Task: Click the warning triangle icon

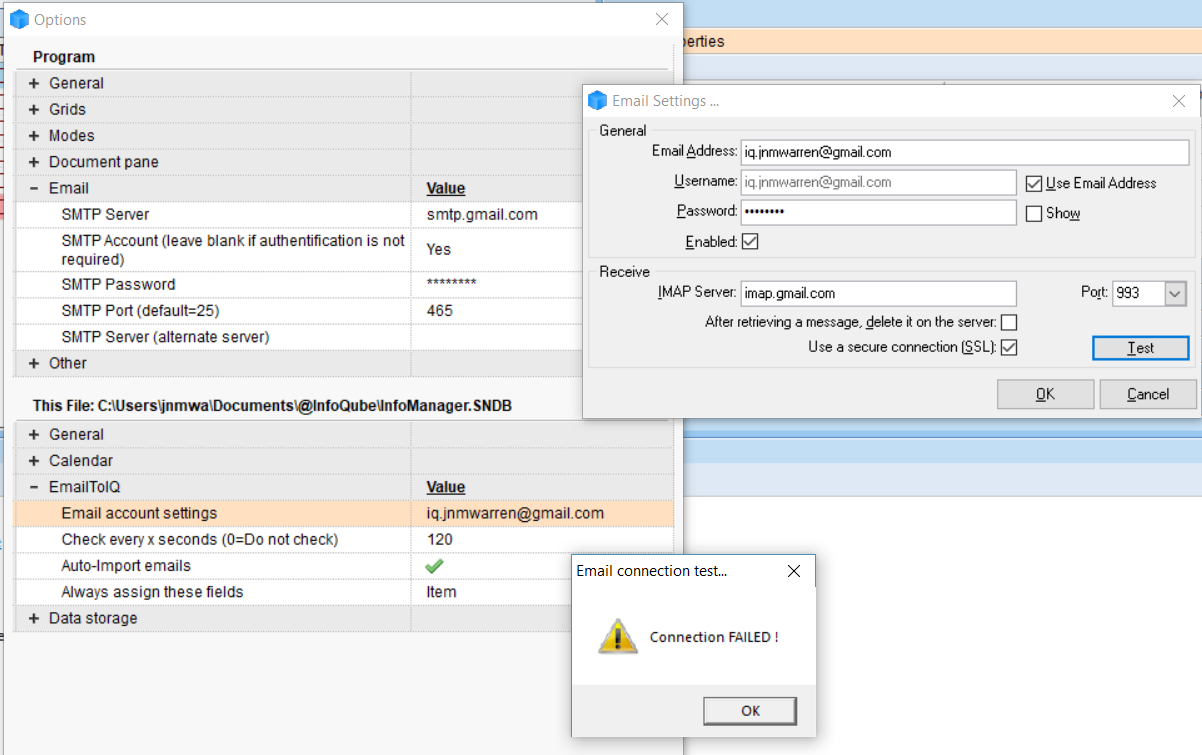Action: [x=617, y=636]
